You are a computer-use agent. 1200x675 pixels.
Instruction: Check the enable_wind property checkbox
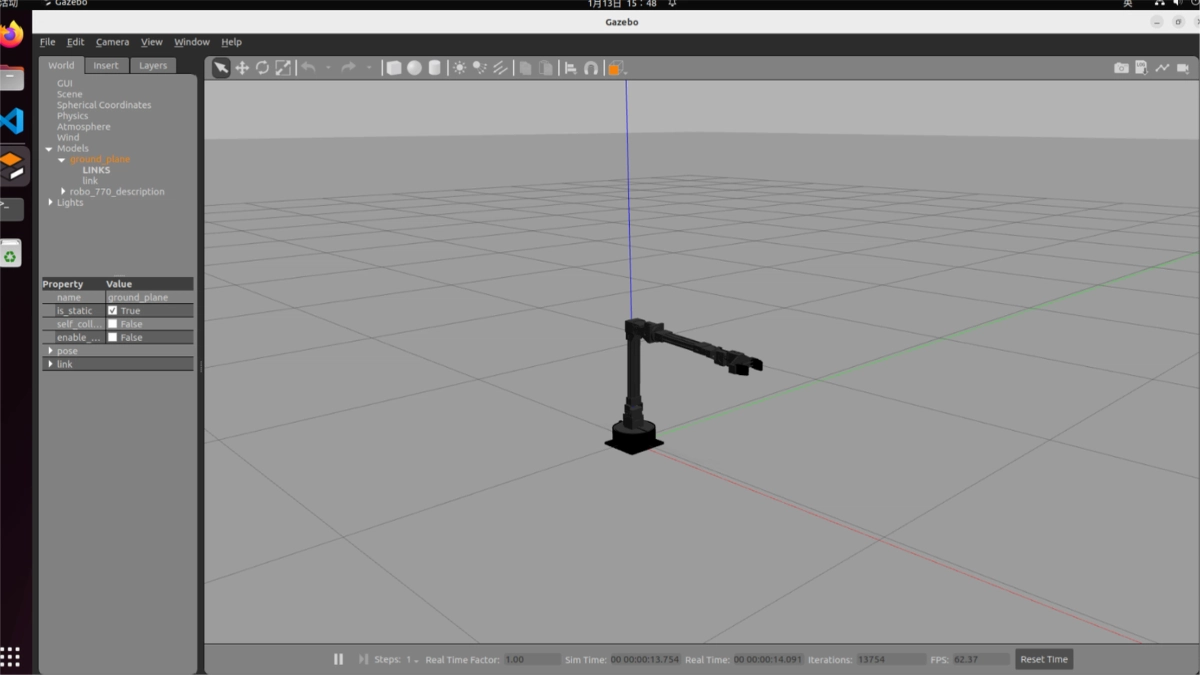[x=113, y=338]
